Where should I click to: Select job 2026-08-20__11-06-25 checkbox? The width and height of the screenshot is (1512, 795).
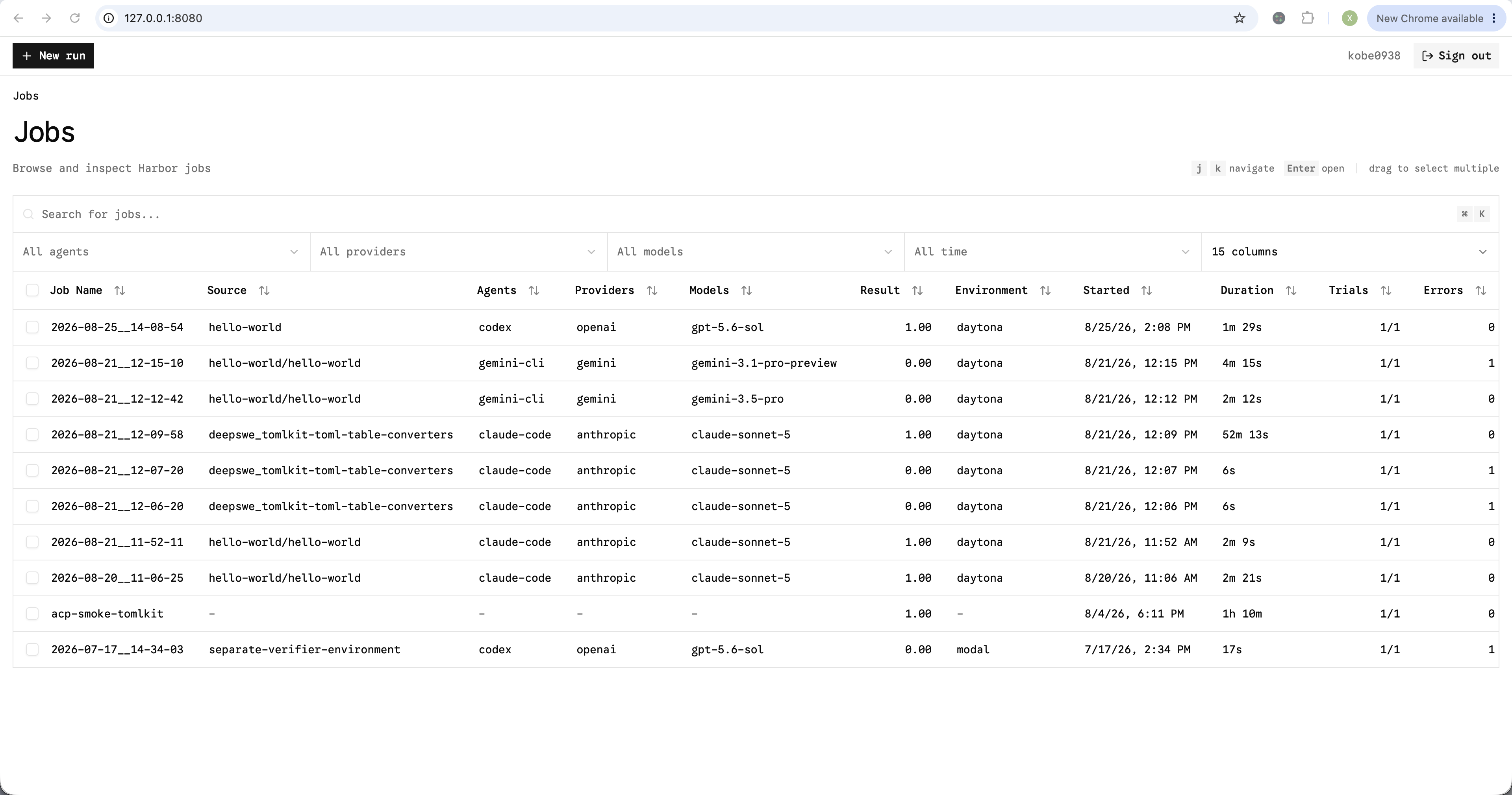tap(32, 578)
